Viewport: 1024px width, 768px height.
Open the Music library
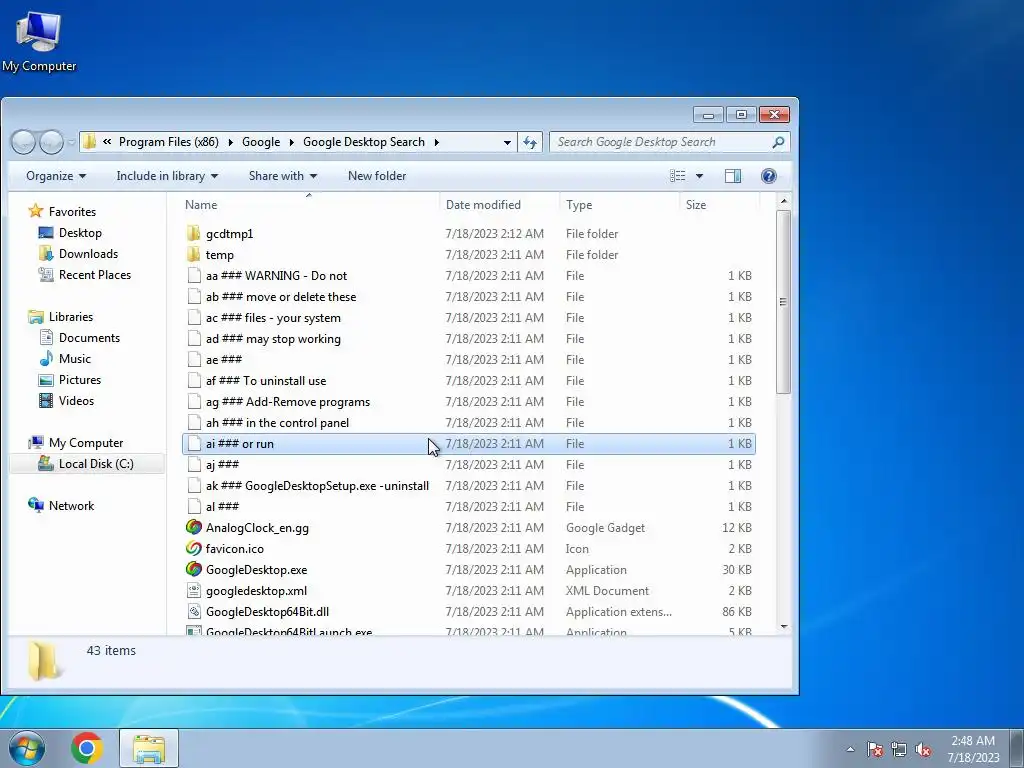pos(74,359)
